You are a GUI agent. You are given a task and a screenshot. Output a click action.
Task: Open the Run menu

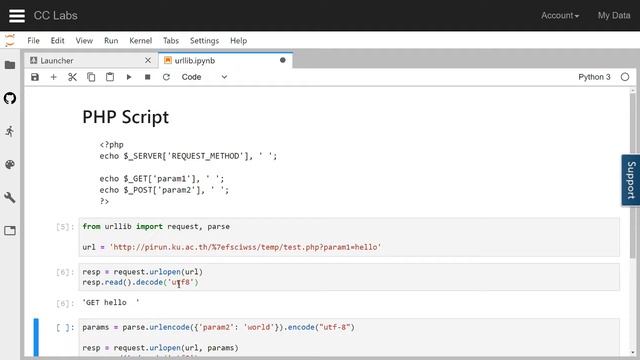pos(111,40)
